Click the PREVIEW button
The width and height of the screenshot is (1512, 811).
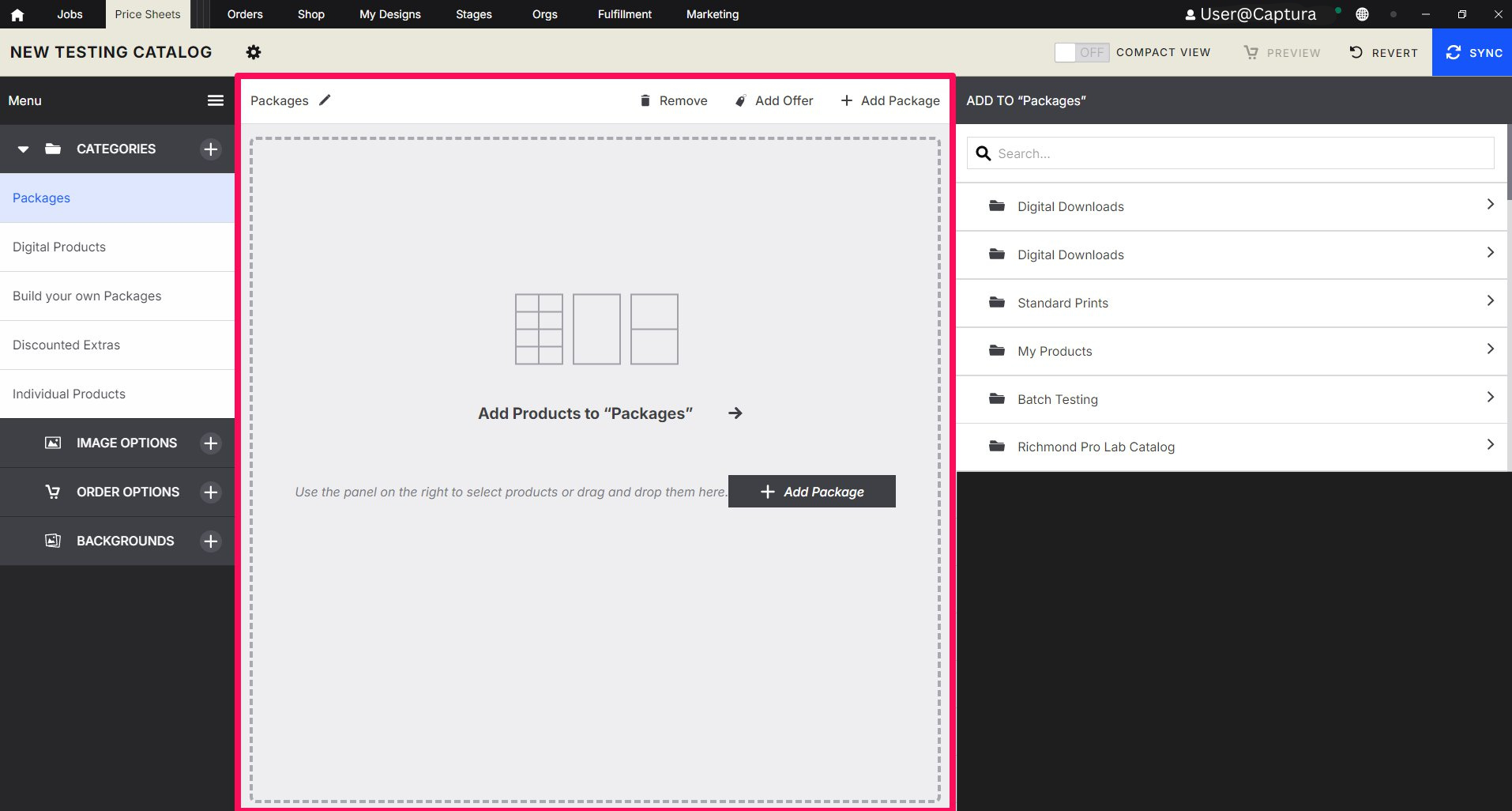[x=1282, y=52]
